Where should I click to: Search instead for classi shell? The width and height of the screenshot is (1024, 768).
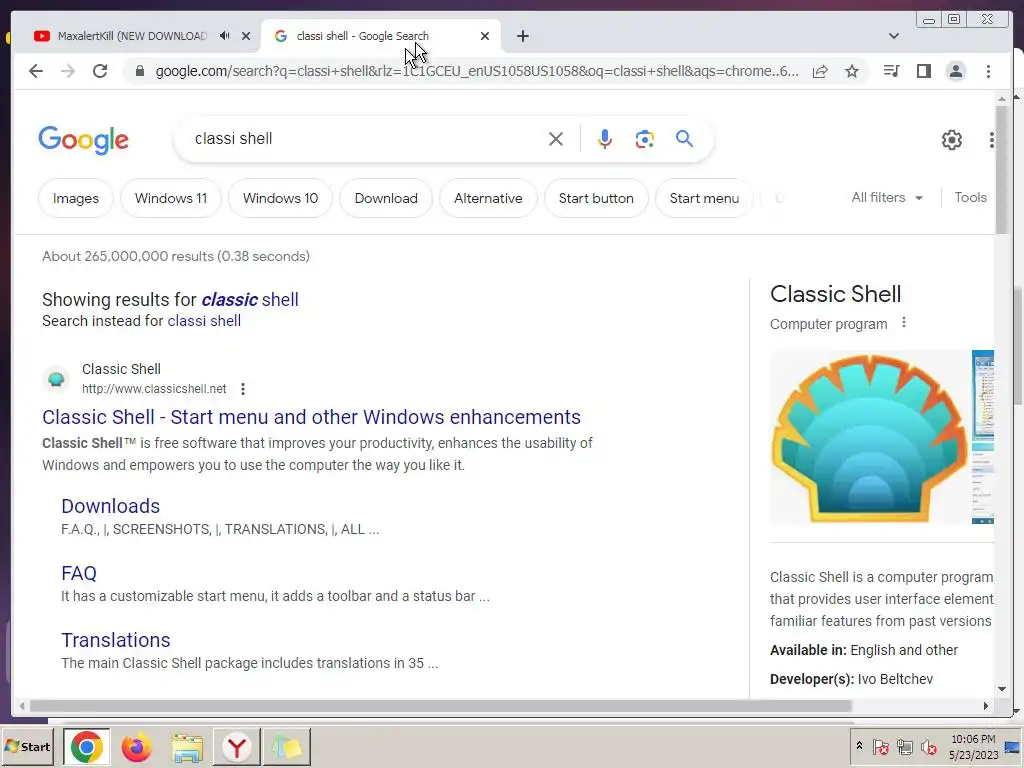204,321
